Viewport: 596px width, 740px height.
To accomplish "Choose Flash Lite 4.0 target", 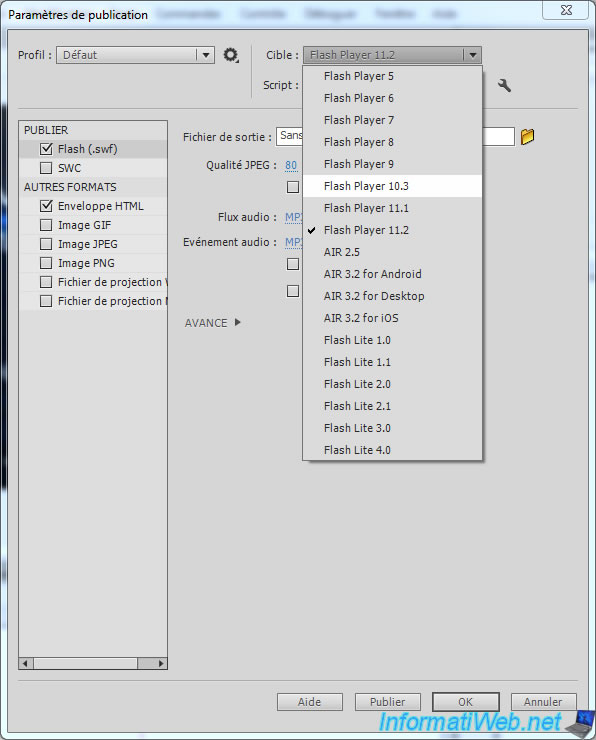I will [x=392, y=450].
